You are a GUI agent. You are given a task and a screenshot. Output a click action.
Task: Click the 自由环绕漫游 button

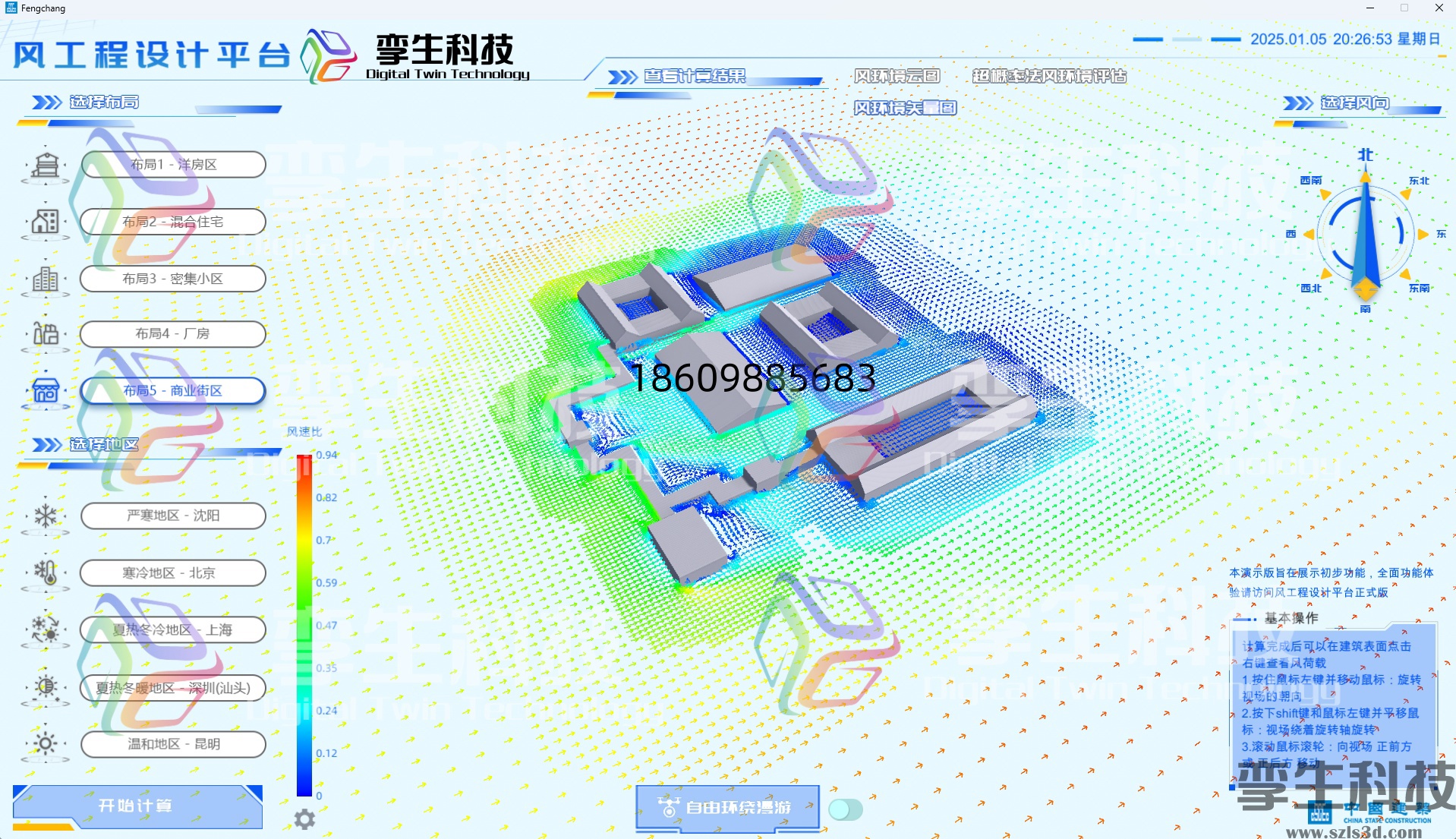(x=727, y=808)
